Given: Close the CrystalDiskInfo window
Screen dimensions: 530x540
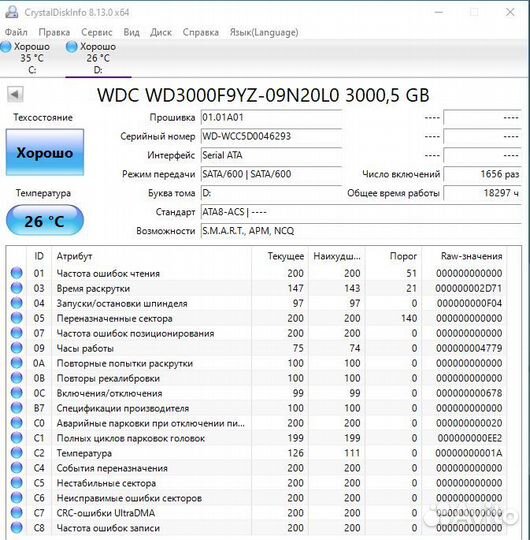Looking at the screenshot, I should tap(510, 12).
